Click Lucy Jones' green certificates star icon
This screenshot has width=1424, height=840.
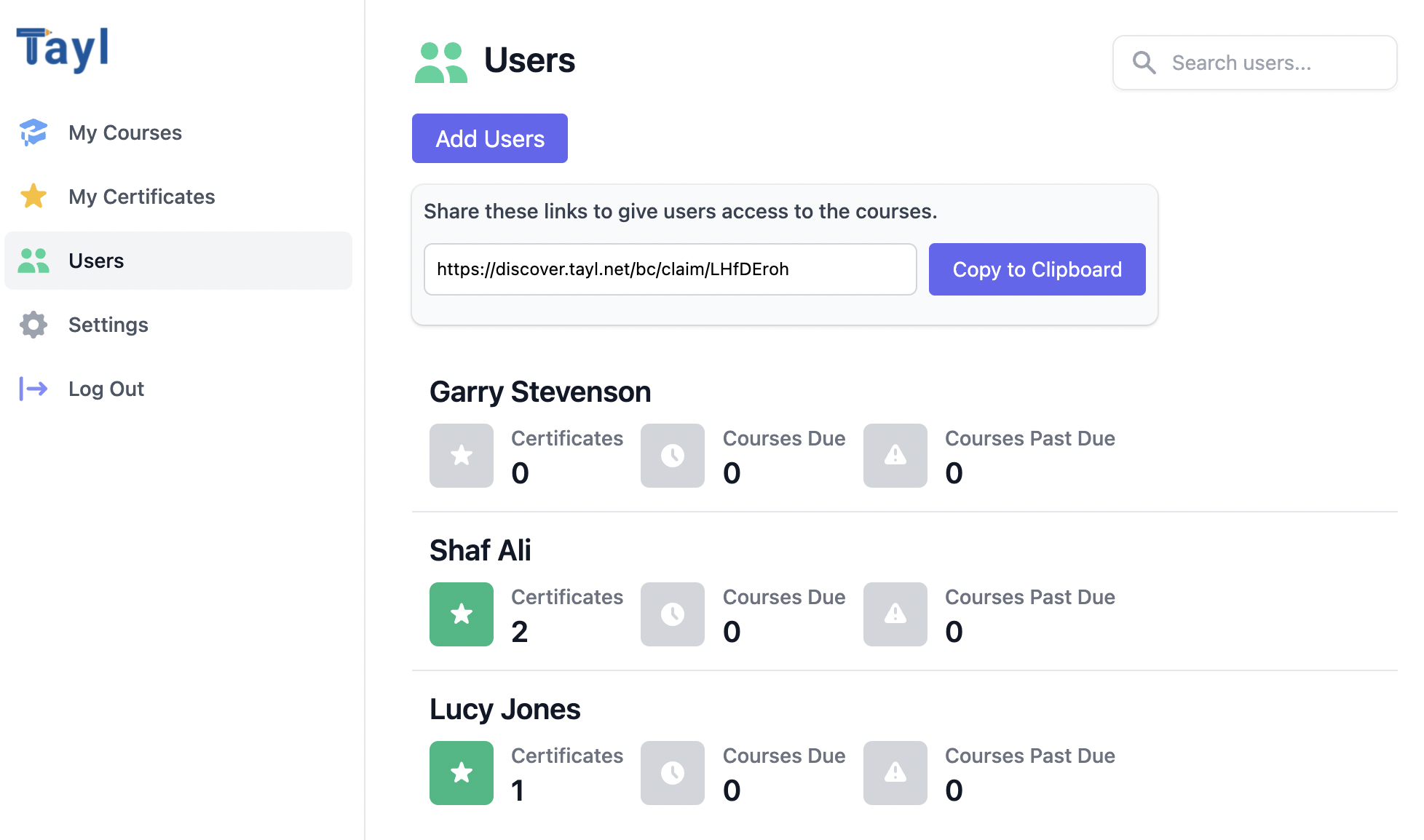tap(462, 773)
